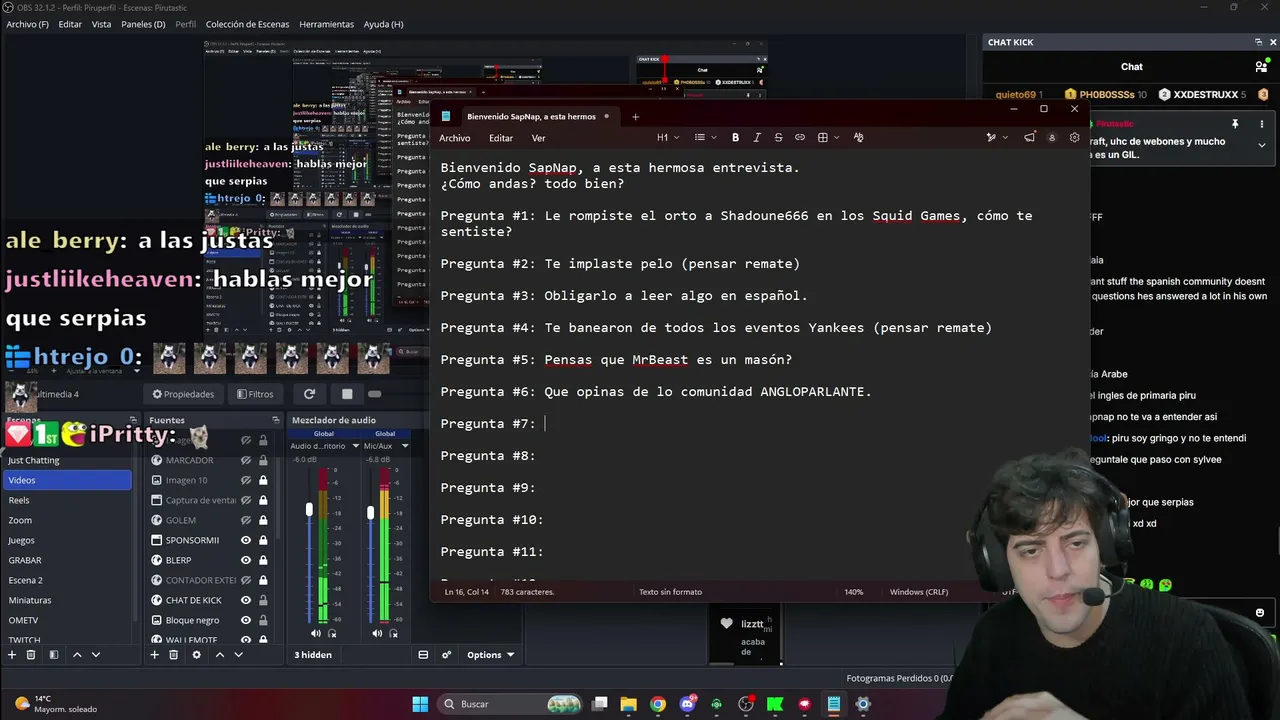Add a new Notepad tab
The height and width of the screenshot is (720, 1280).
635,116
